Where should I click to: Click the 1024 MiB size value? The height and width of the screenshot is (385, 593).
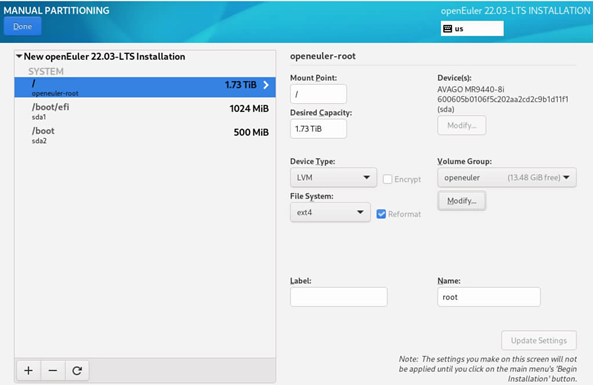tap(249, 109)
